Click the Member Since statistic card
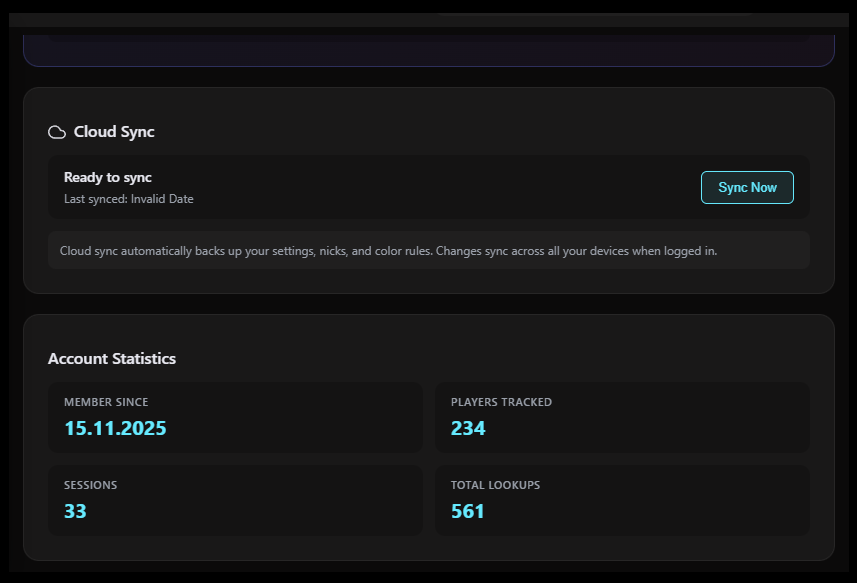 [x=235, y=416]
